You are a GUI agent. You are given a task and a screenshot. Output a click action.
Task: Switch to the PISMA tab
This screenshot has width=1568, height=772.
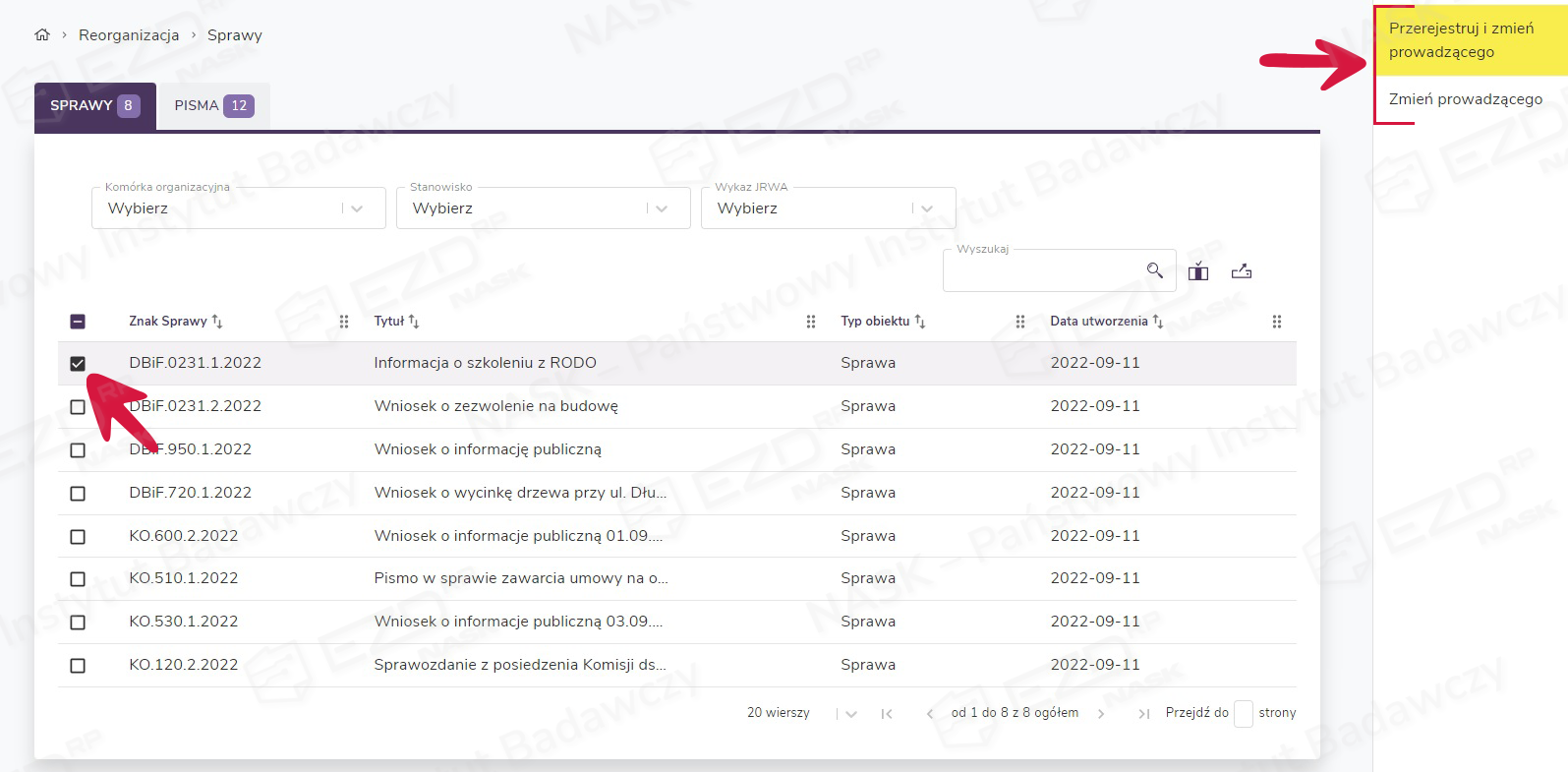(x=213, y=106)
